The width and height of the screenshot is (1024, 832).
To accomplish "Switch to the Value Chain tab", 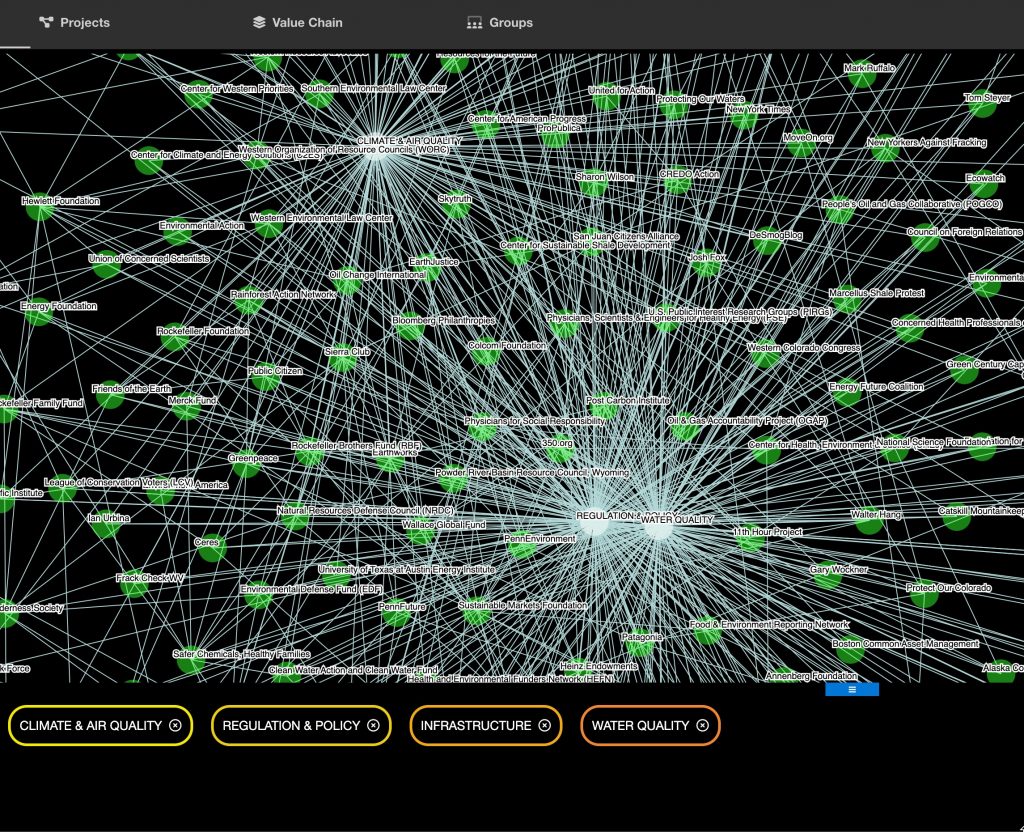I will tap(297, 23).
